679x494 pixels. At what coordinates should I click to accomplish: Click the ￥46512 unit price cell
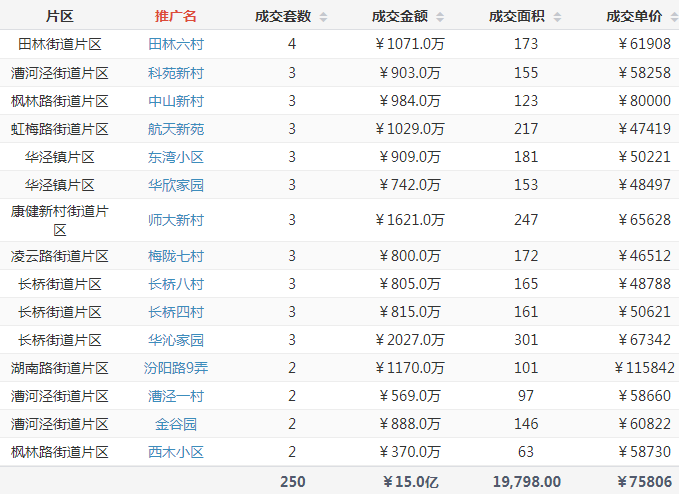(644, 256)
